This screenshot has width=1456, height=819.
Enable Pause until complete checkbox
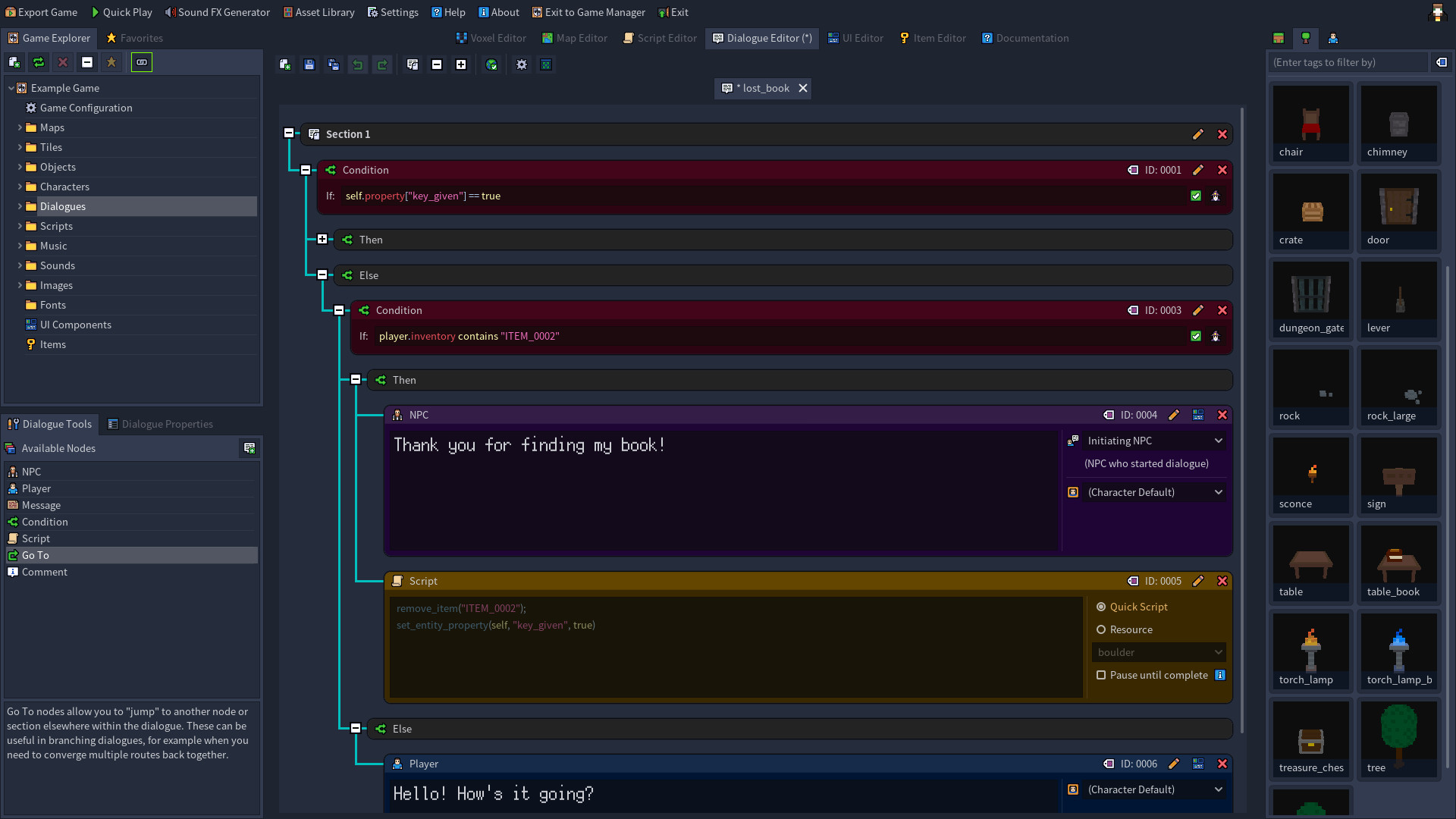(1101, 675)
